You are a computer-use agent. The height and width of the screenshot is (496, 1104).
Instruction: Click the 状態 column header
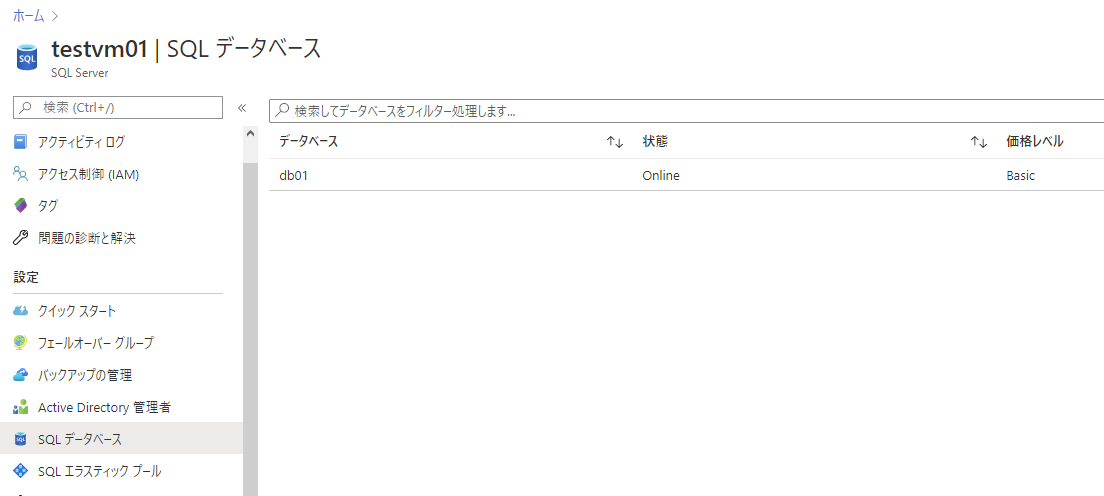pyautogui.click(x=655, y=142)
